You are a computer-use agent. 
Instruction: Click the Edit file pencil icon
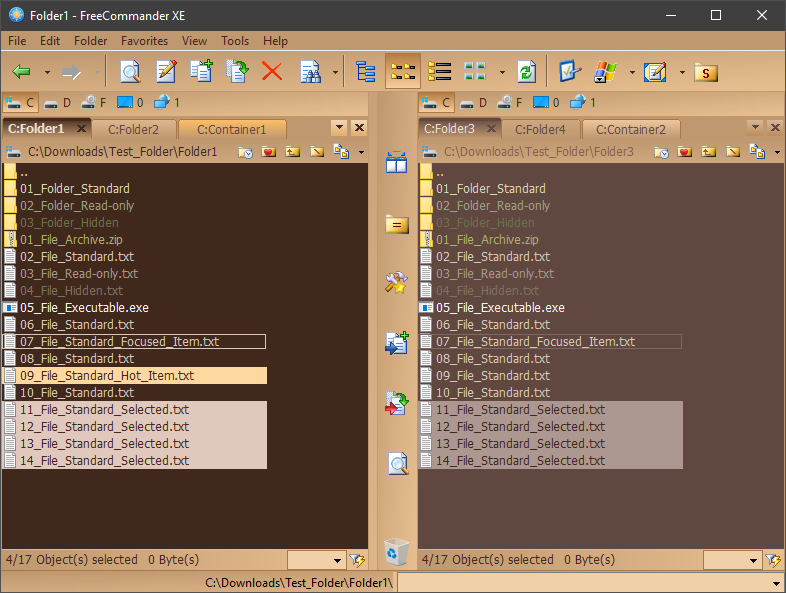166,72
